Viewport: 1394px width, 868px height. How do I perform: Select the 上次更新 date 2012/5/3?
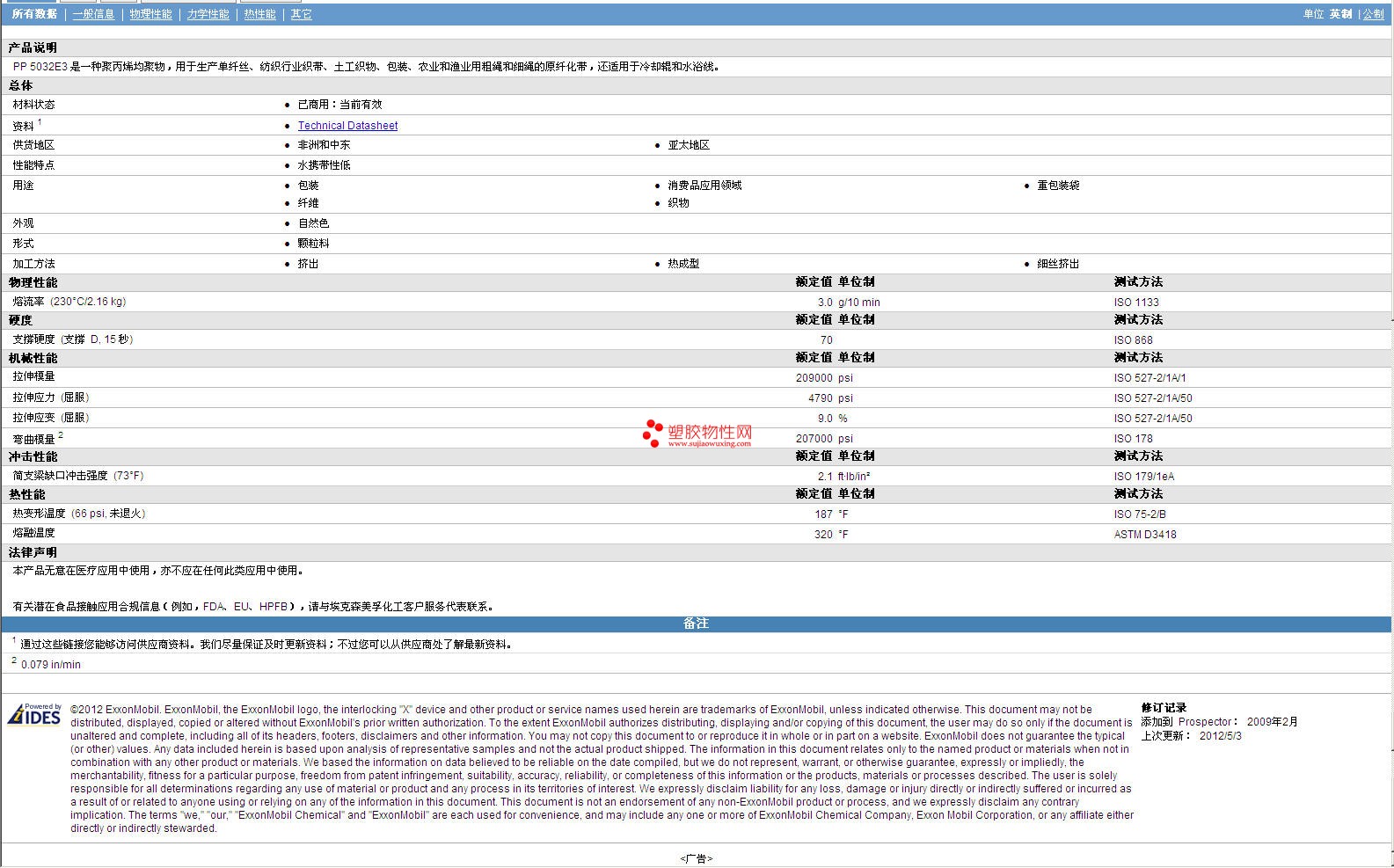[1221, 736]
